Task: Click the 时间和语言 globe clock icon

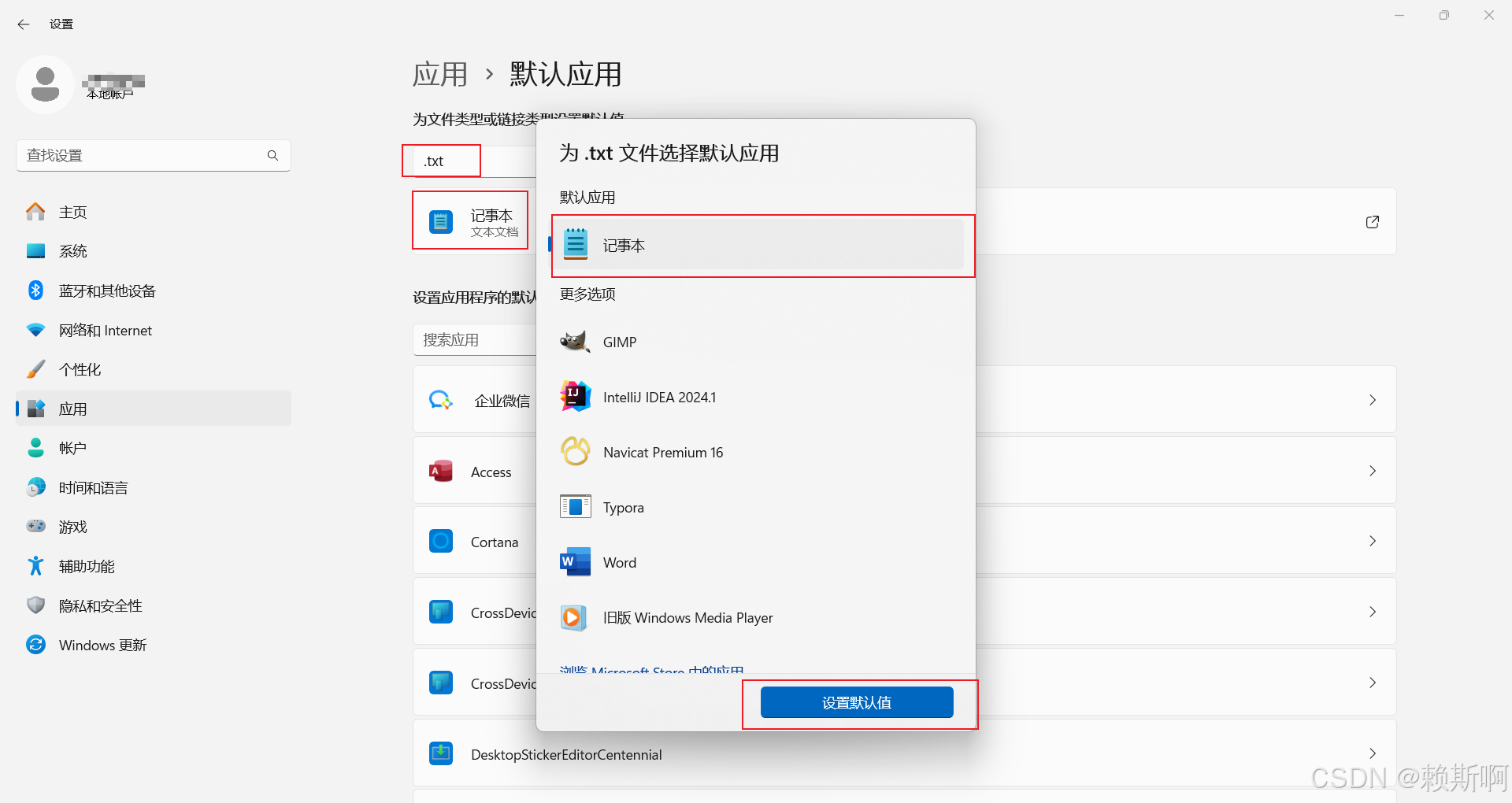Action: pos(36,487)
